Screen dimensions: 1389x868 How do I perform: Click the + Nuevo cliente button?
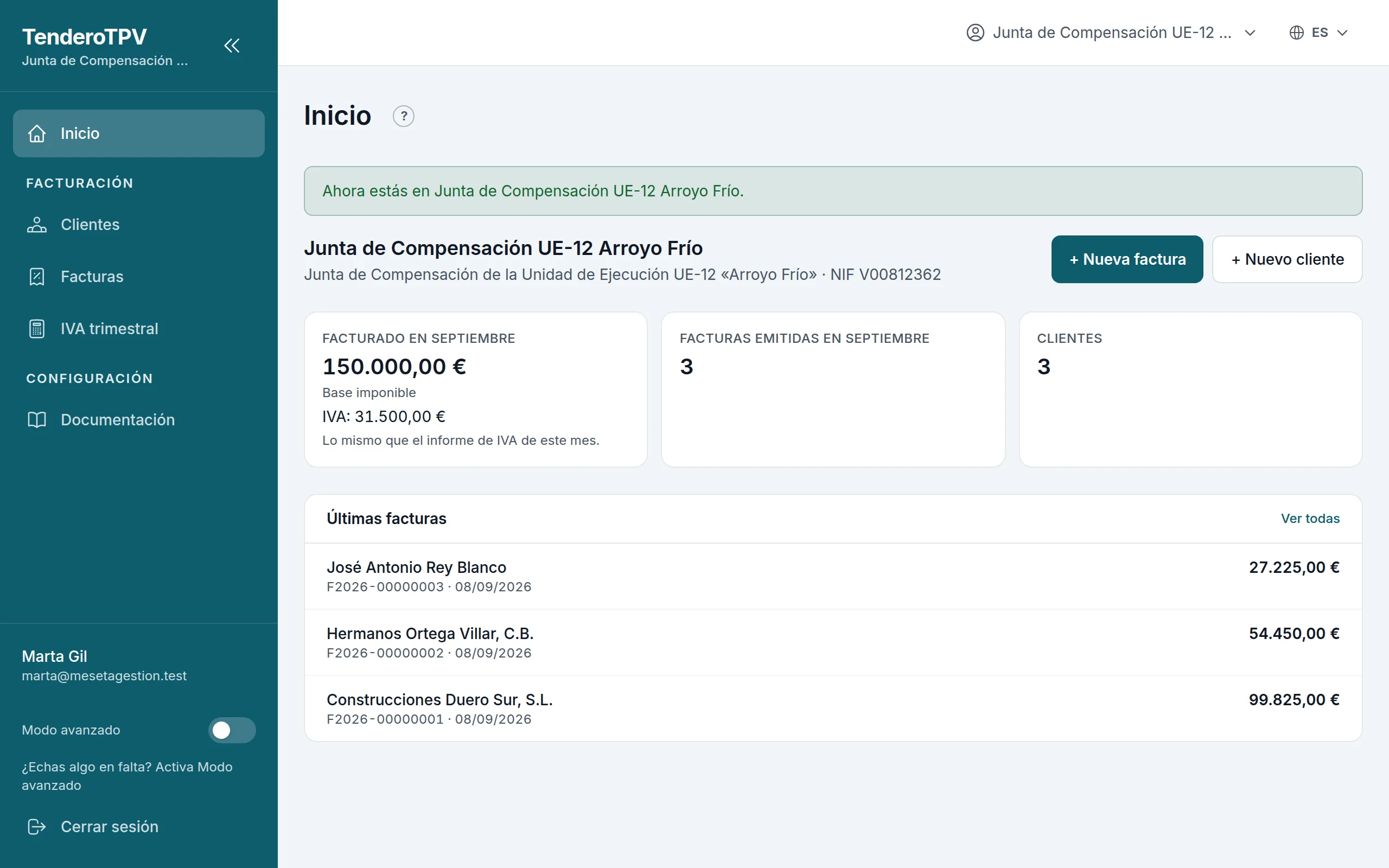(x=1287, y=259)
